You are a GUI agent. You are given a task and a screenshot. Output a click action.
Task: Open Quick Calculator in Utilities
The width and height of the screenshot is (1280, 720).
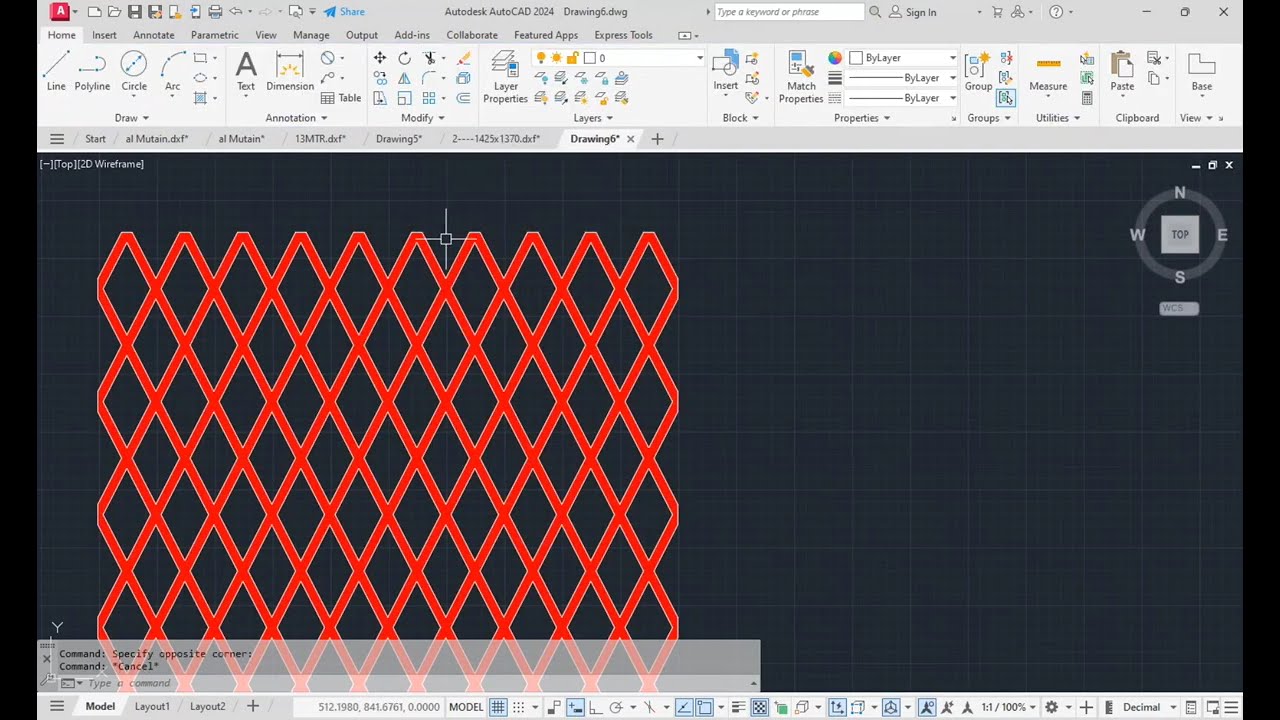coord(1087,98)
